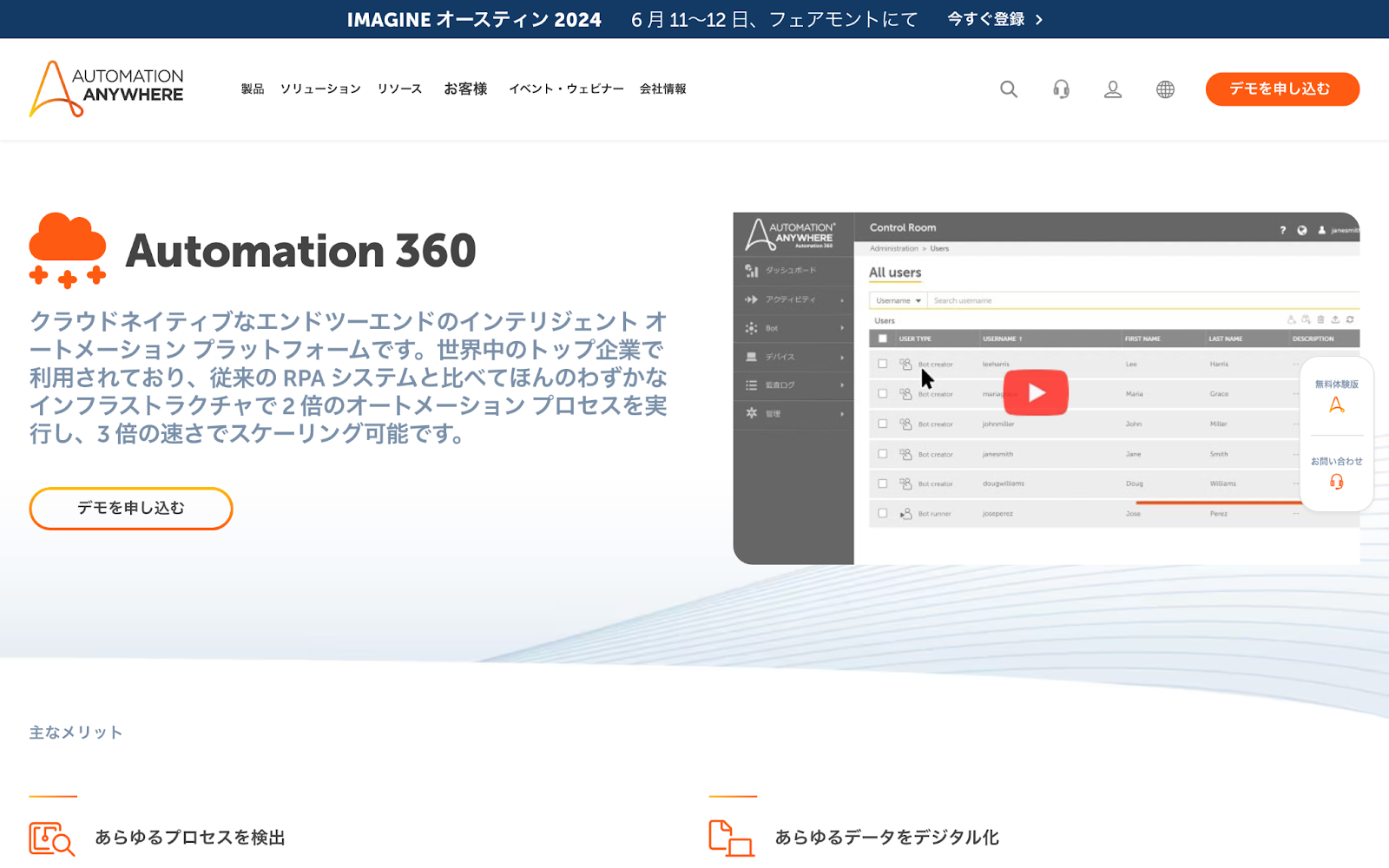Screen dimensions: 1389x868
Task: Click the create user icon above users table
Action: point(1291,319)
